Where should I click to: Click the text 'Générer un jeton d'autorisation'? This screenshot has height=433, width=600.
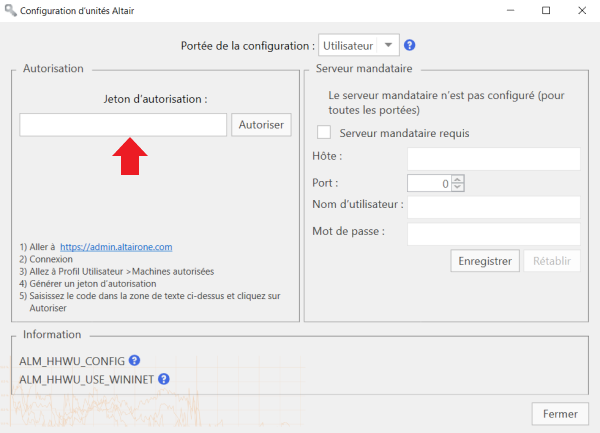(x=93, y=283)
